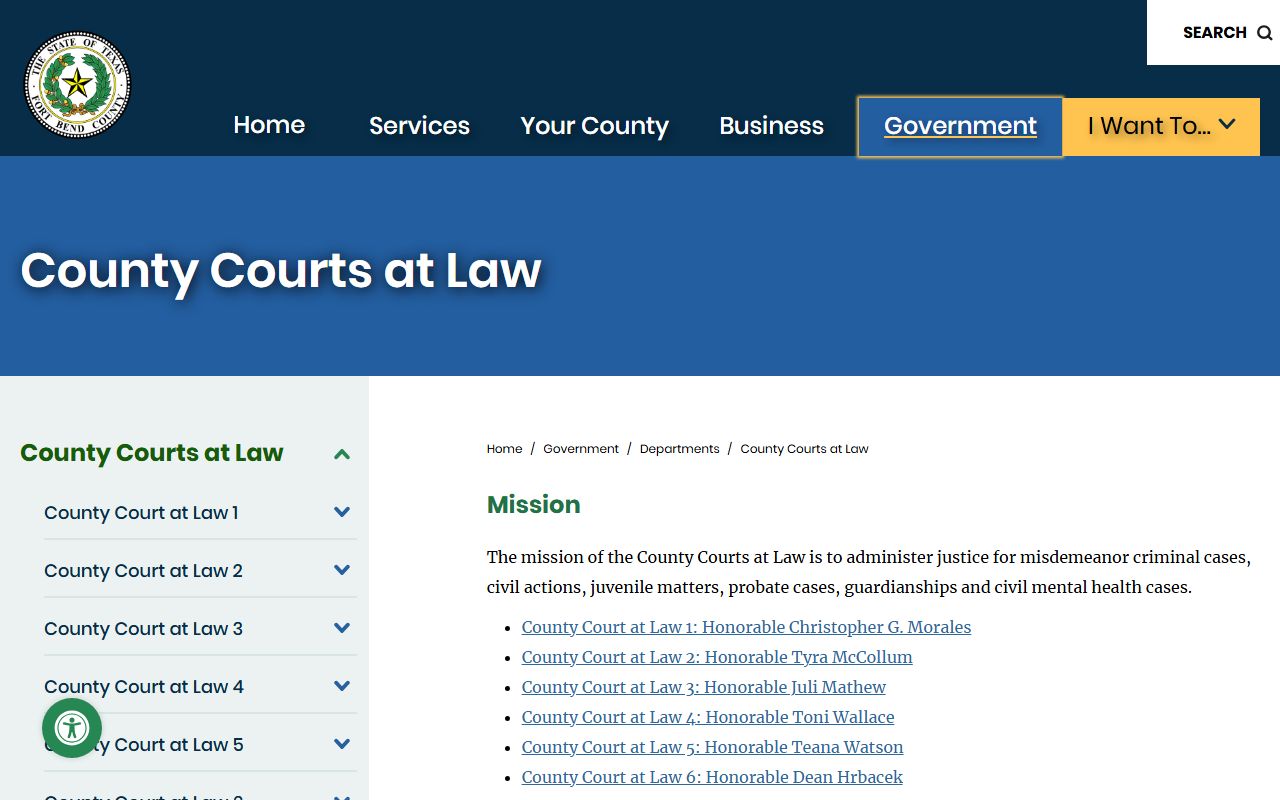Open County Court at Law 1 Morales link
This screenshot has height=800, width=1280.
pyautogui.click(x=746, y=627)
